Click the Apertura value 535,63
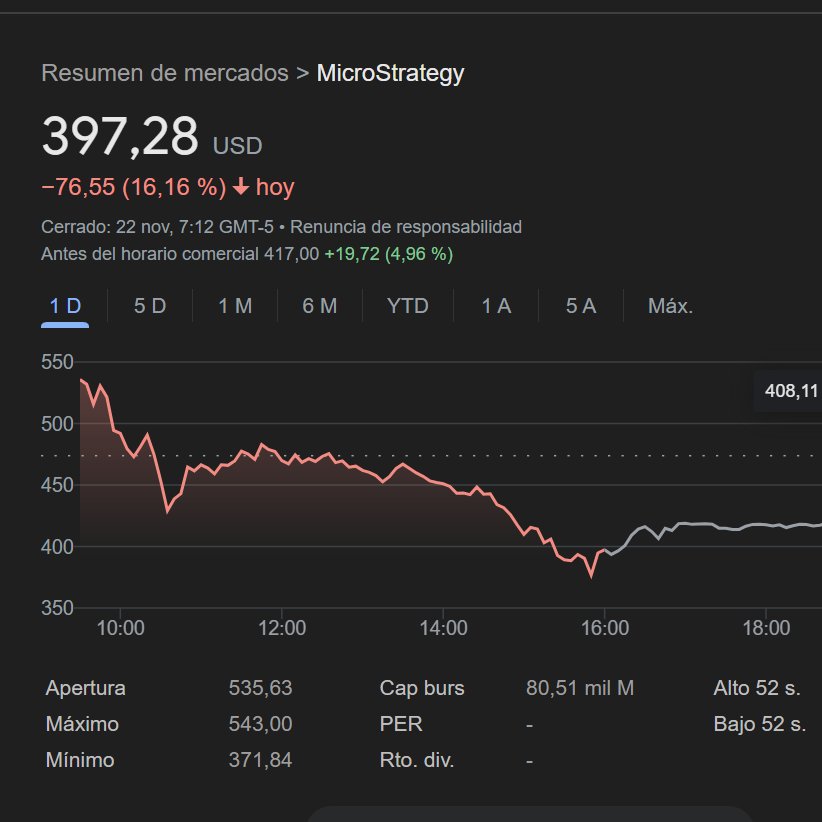 click(260, 688)
